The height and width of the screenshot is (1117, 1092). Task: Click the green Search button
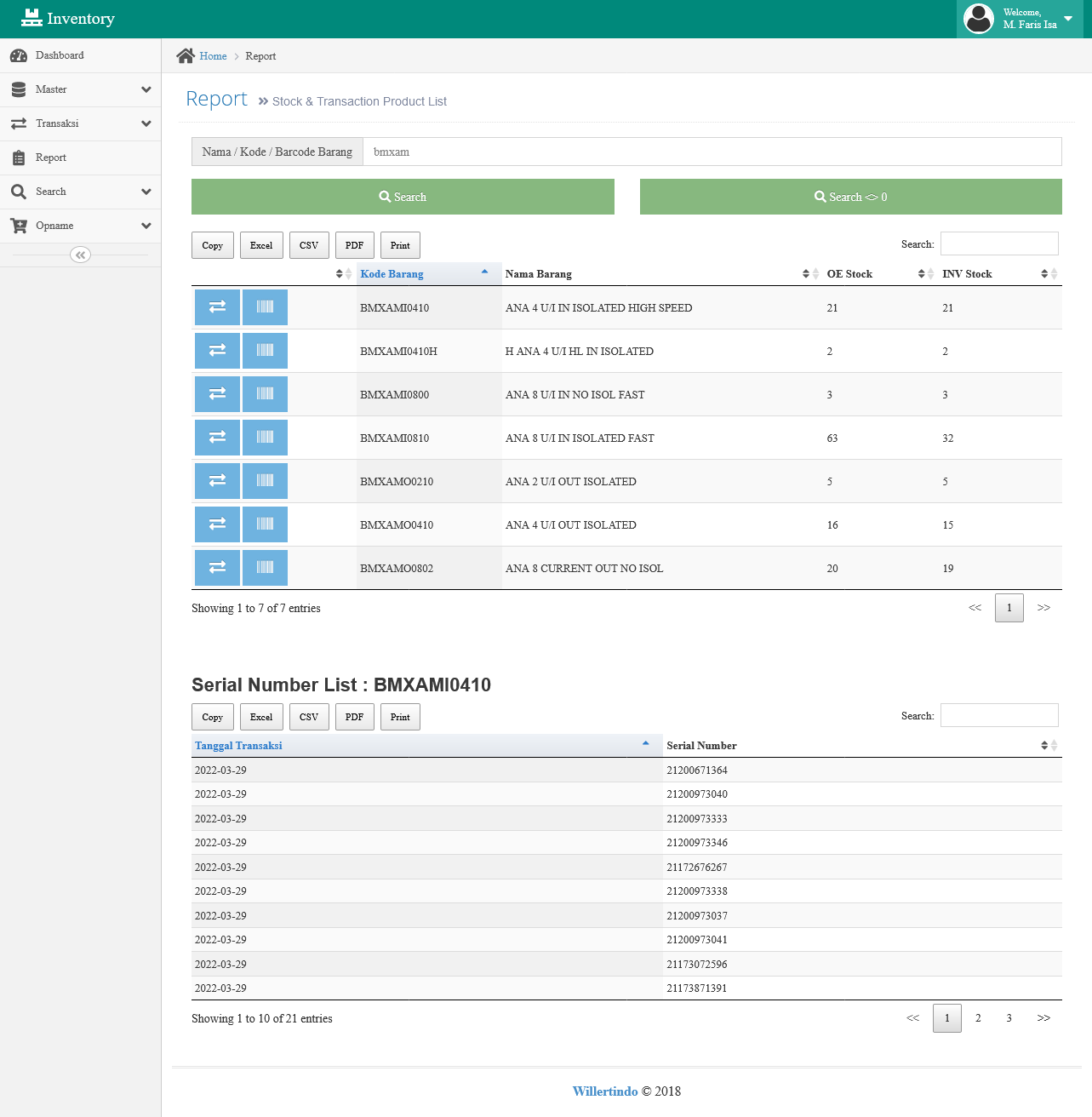403,197
